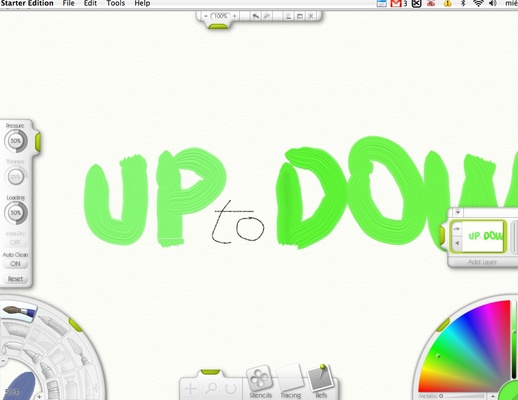Select the rotate canvas tool
This screenshot has width=518, height=400.
pyautogui.click(x=231, y=389)
